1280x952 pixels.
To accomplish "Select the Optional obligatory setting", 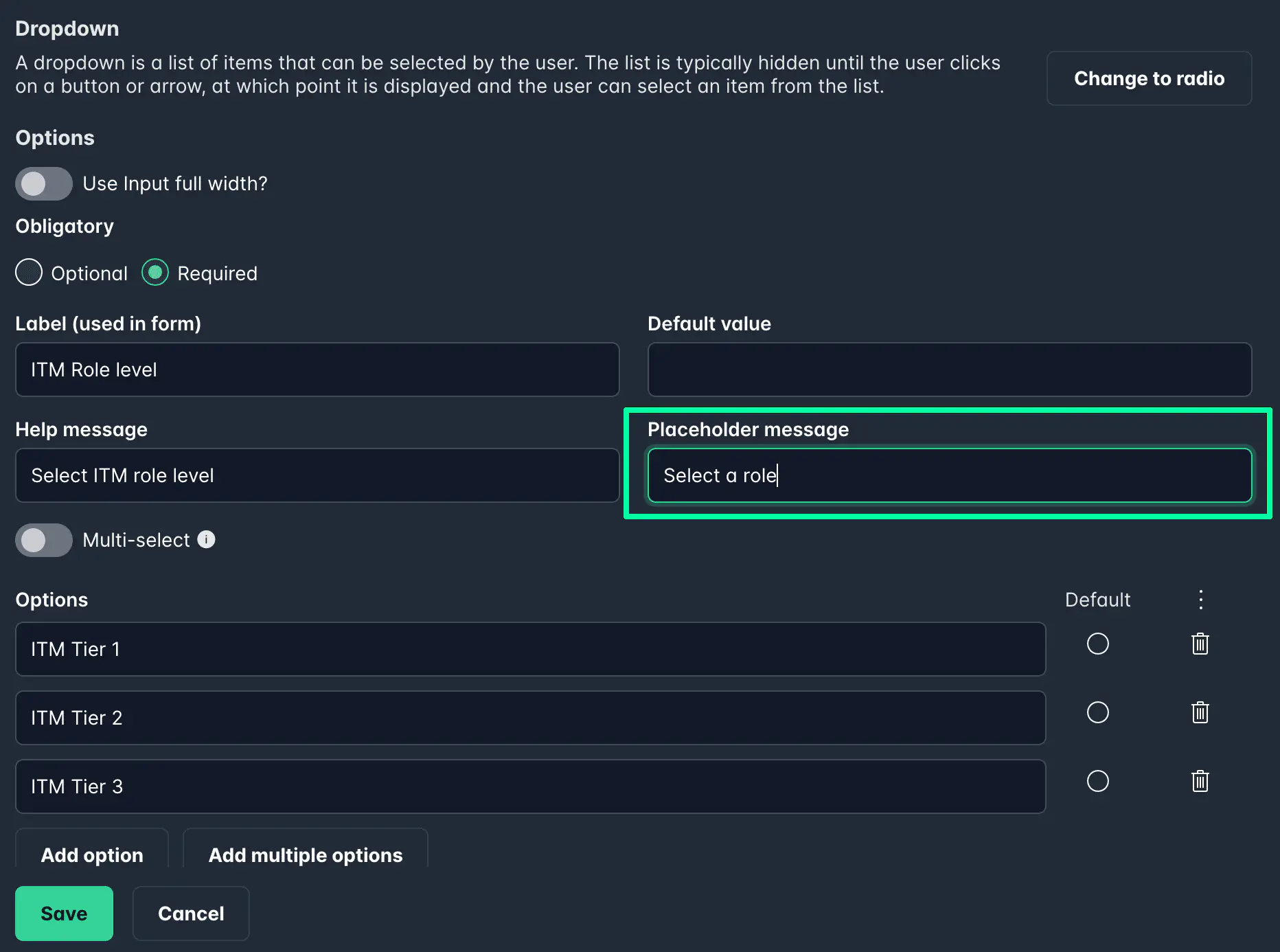I will point(29,273).
